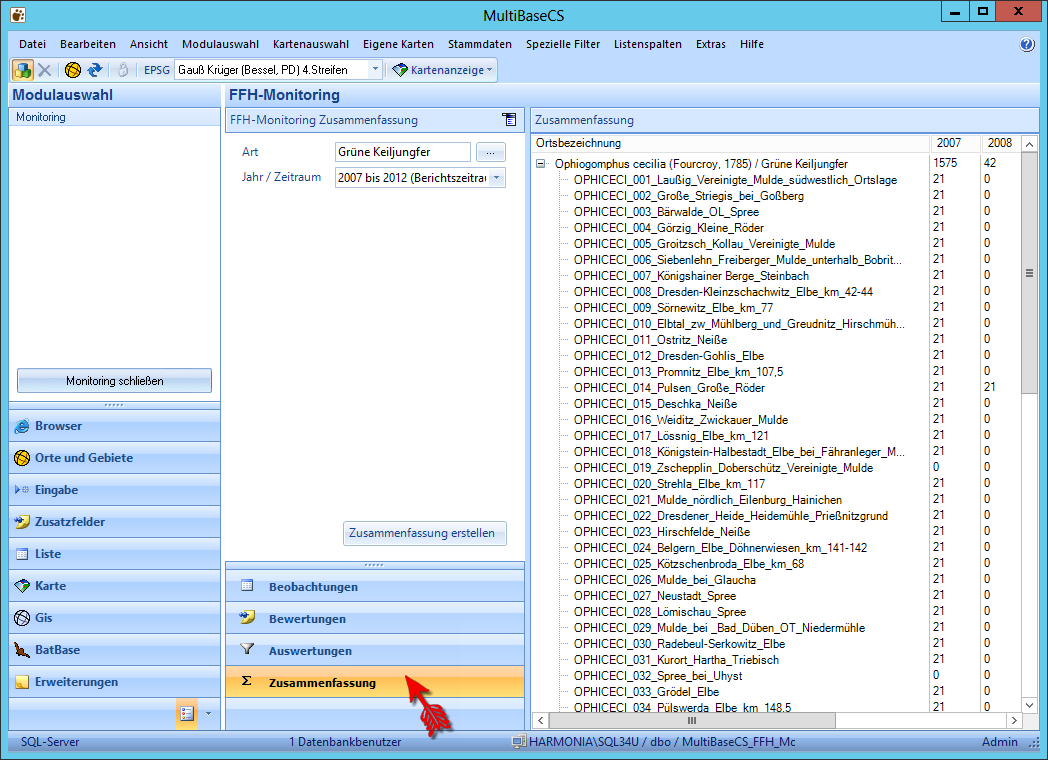Click the gray lock toolbar icon
The width and height of the screenshot is (1048, 760).
tap(123, 70)
